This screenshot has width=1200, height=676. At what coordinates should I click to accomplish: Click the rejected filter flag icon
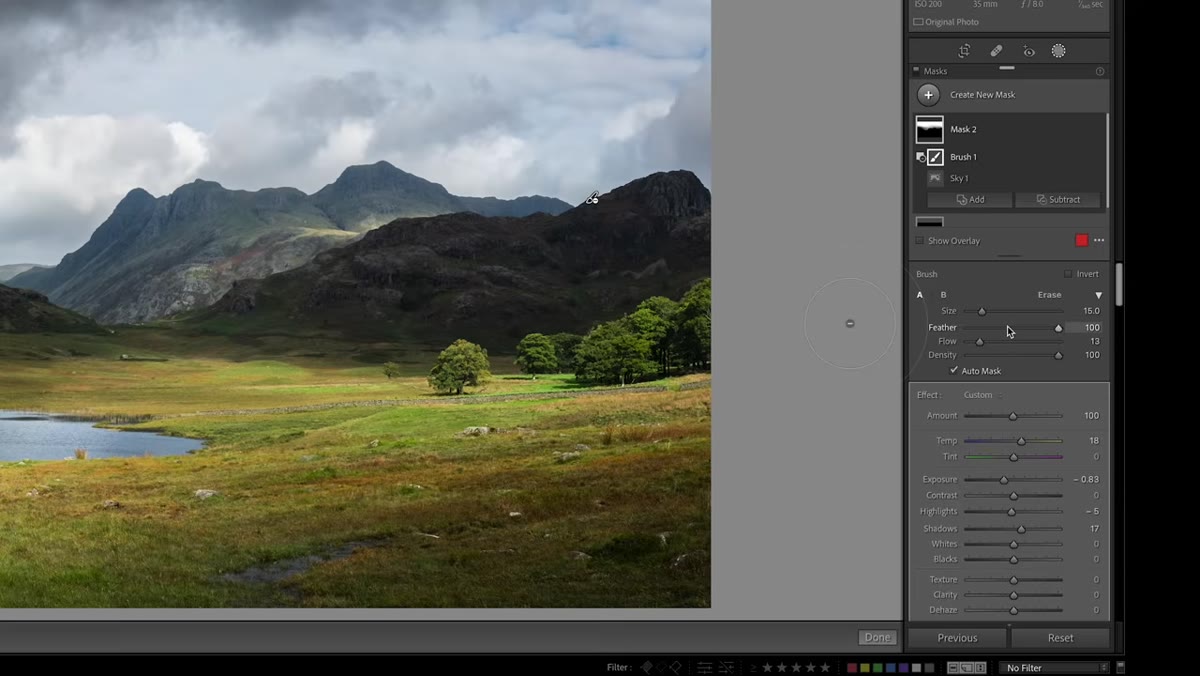pos(676,667)
